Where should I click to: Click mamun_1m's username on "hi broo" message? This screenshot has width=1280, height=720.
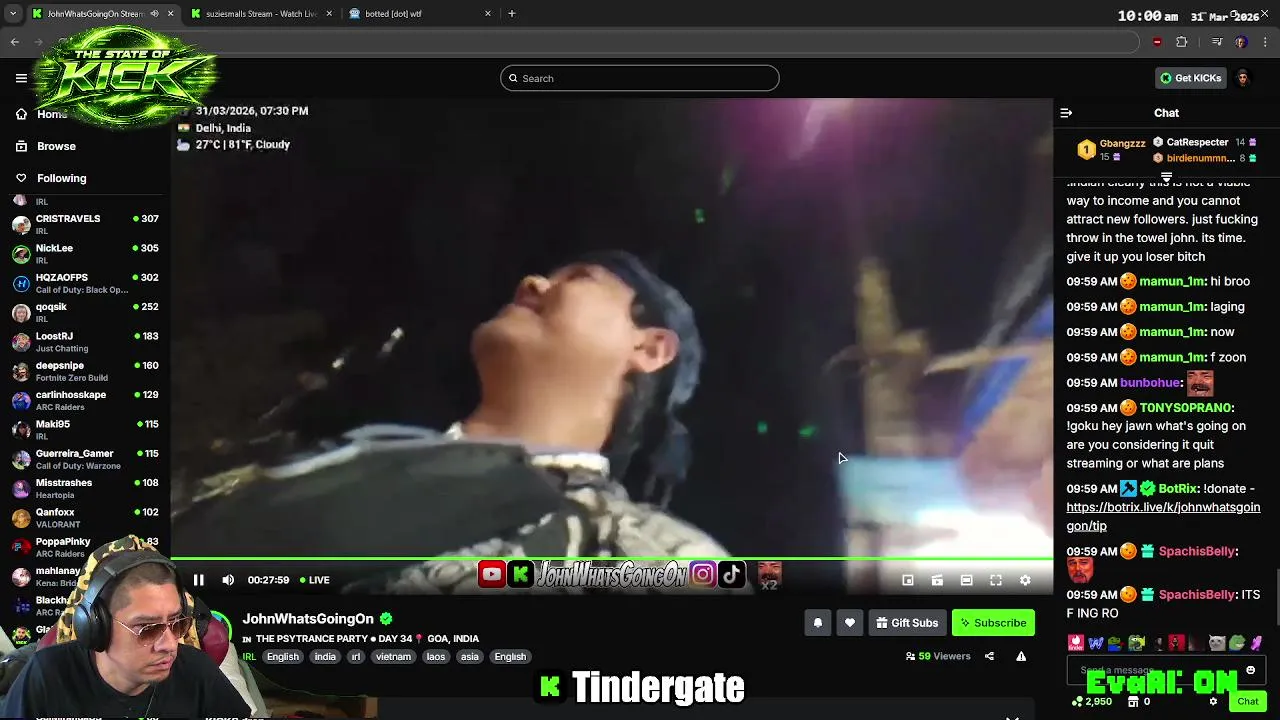click(x=1172, y=282)
